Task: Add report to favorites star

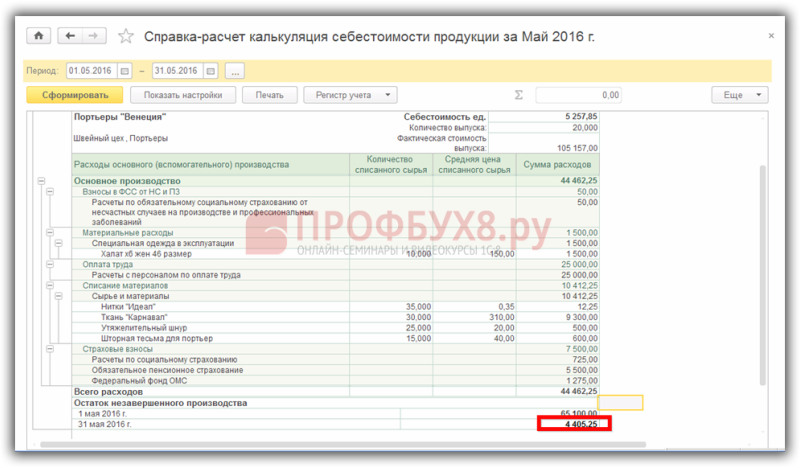Action: tap(126, 36)
